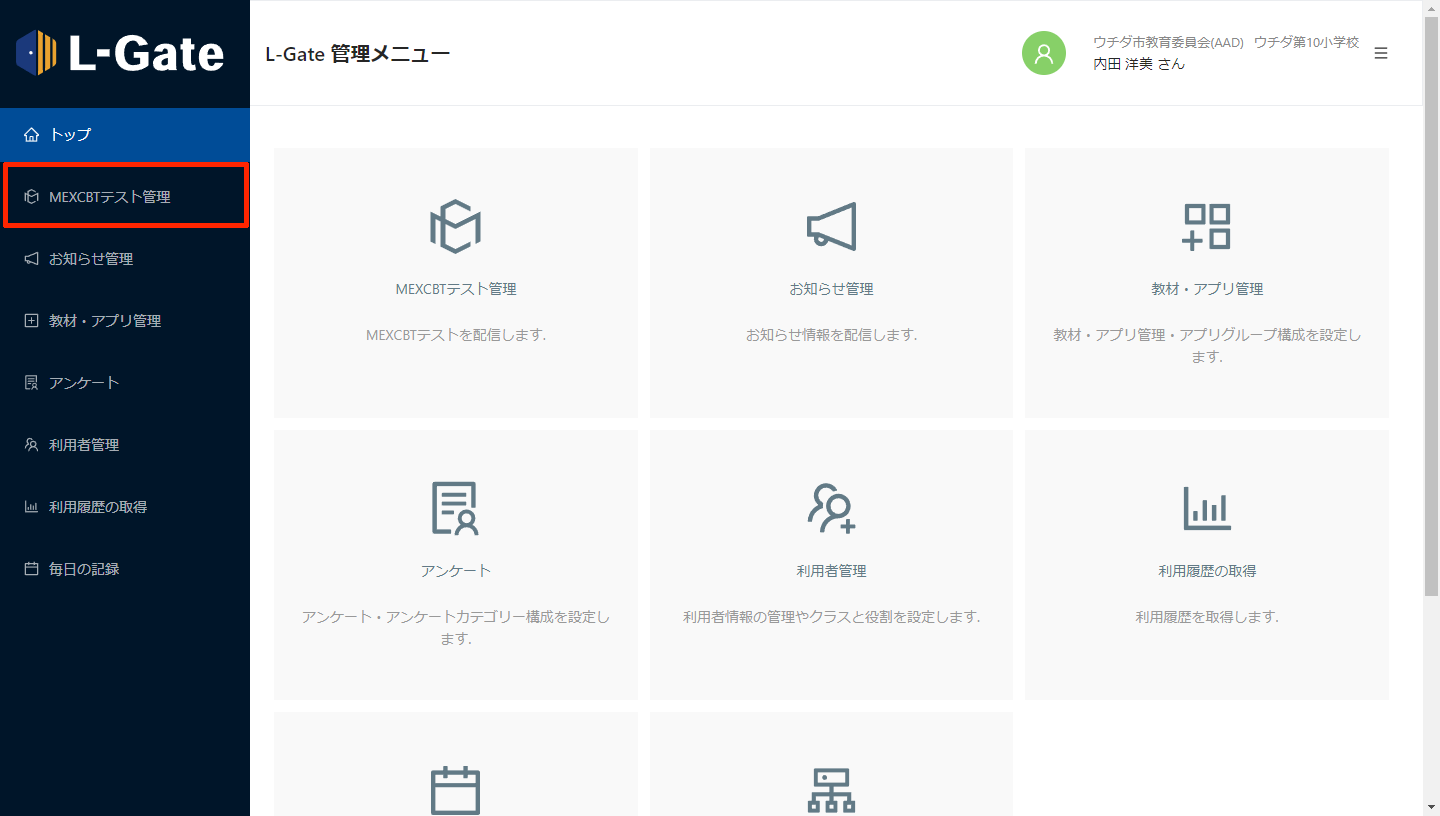Click the large megaphone icon in お知らせ管理 card
Screen dimensions: 1440x816
click(832, 226)
